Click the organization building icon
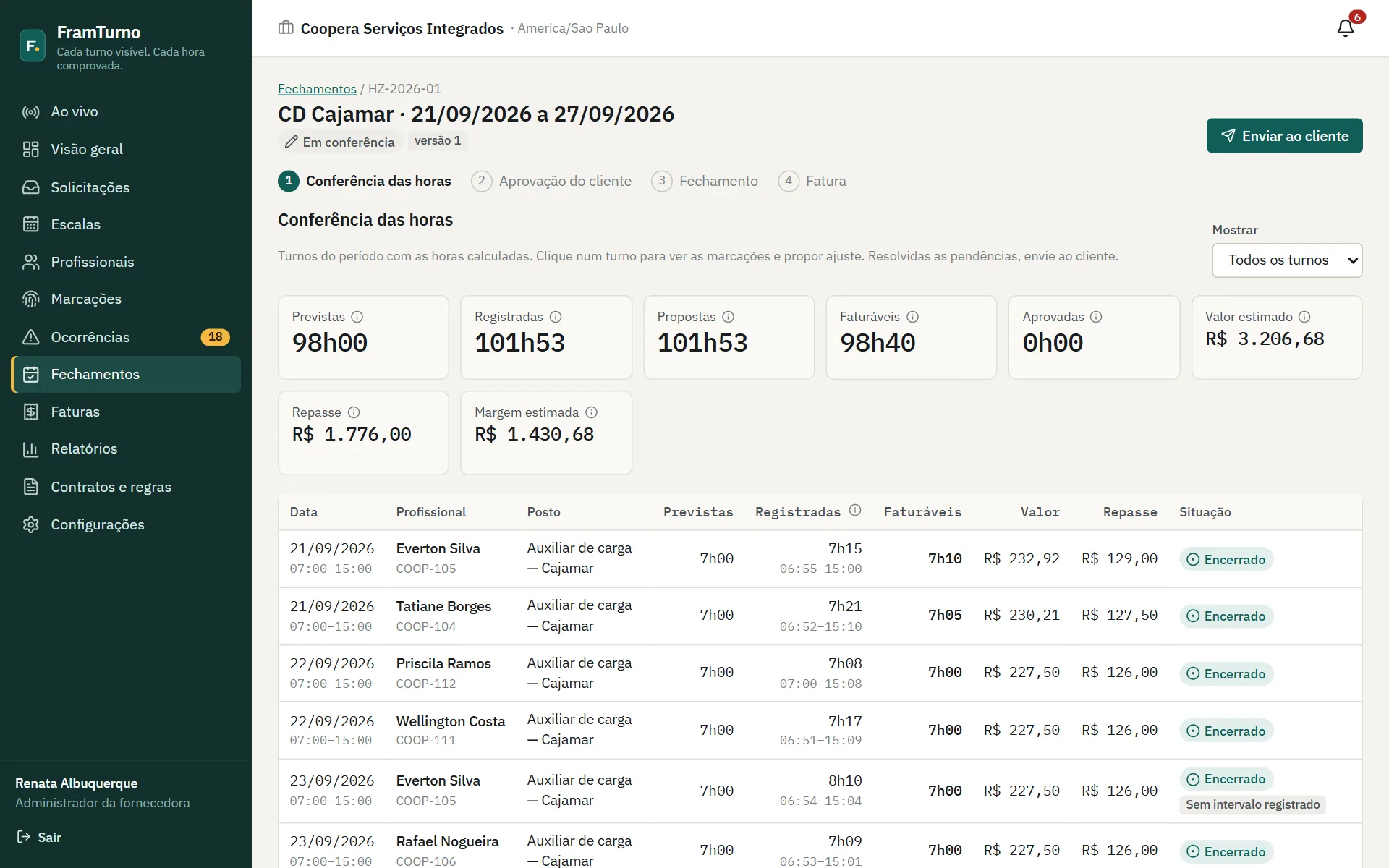Viewport: 1389px width, 868px height. click(x=286, y=28)
